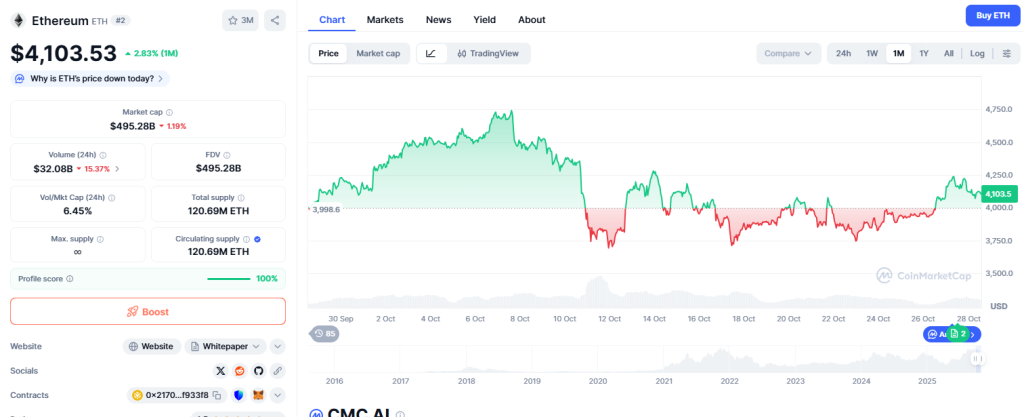The width and height of the screenshot is (1024, 417).
Task: Switch to the Markets tab
Action: [385, 19]
